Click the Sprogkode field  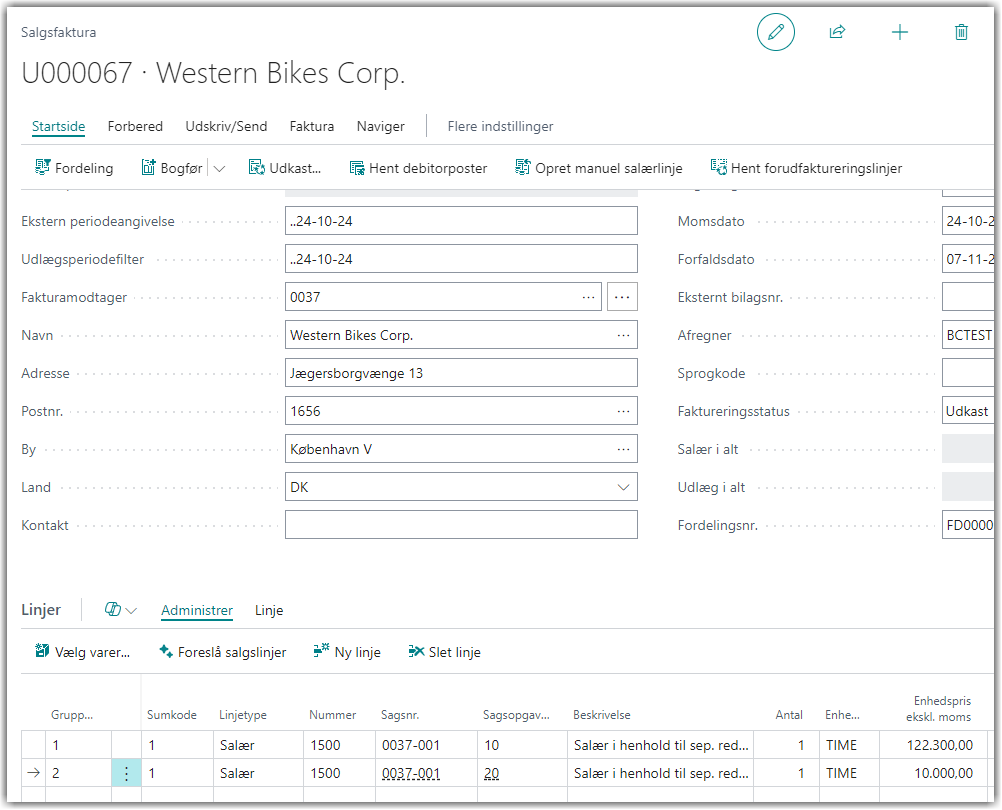pyautogui.click(x=968, y=373)
